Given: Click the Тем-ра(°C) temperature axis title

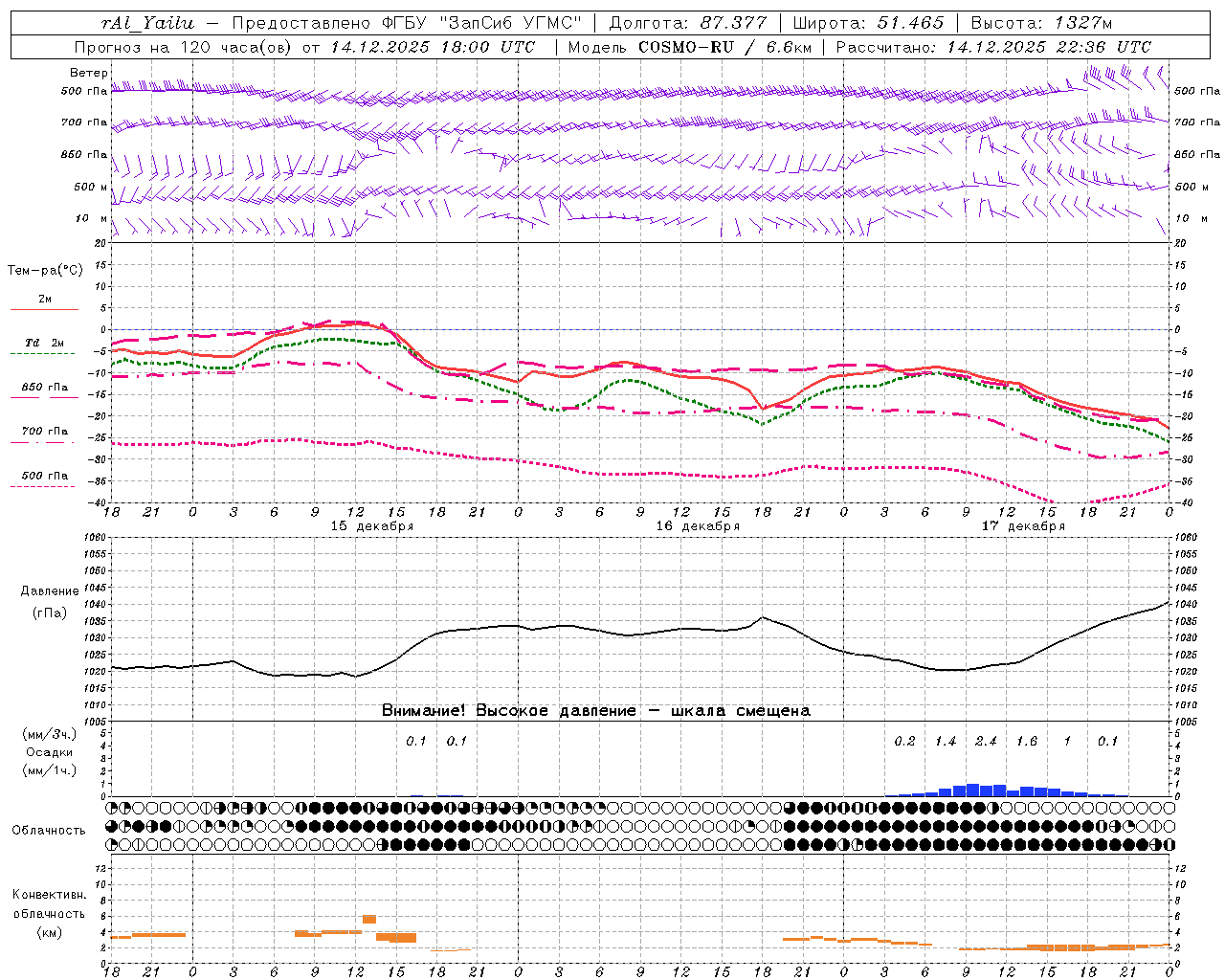Looking at the screenshot, I should [45, 271].
